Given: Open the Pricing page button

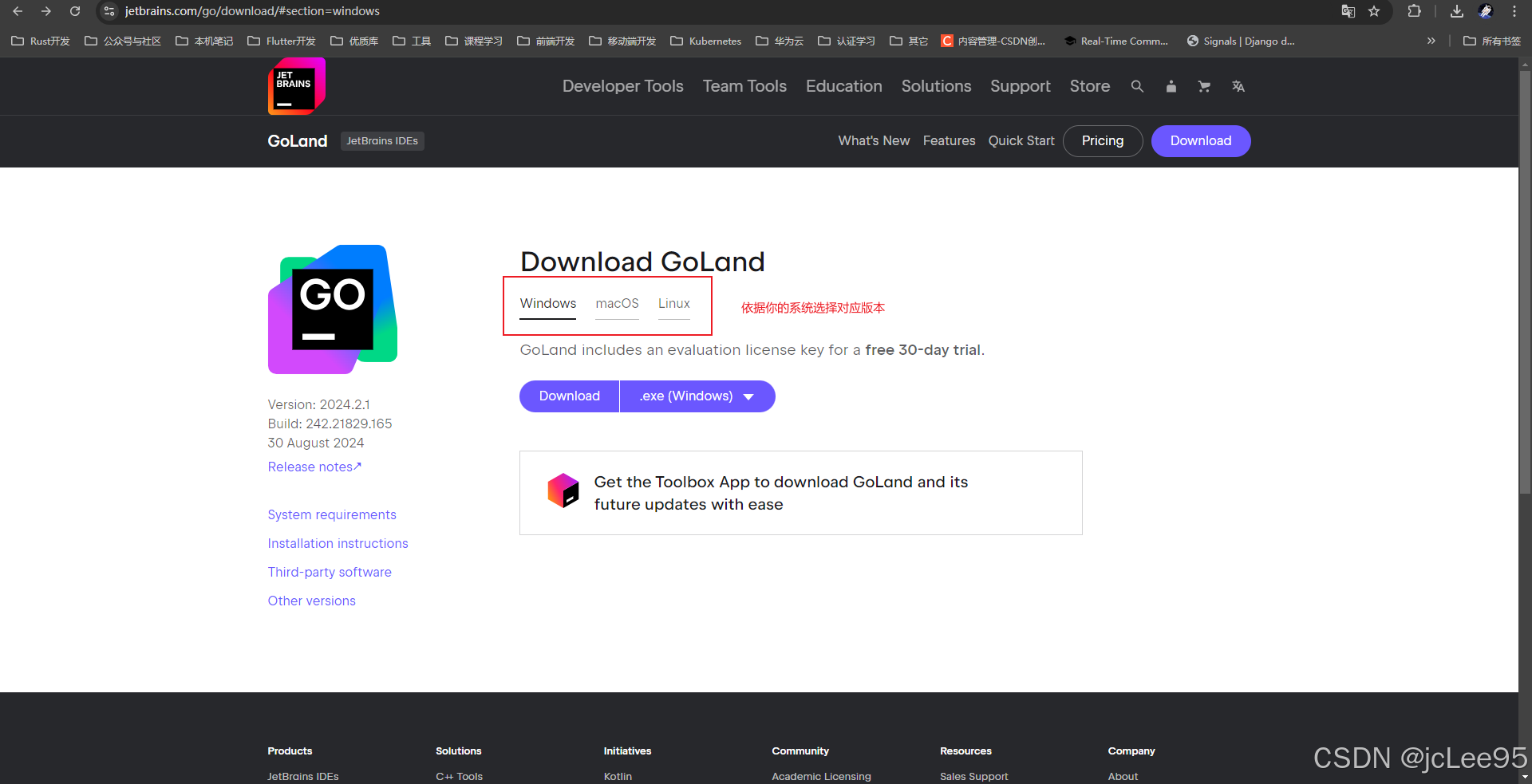Looking at the screenshot, I should 1103,141.
